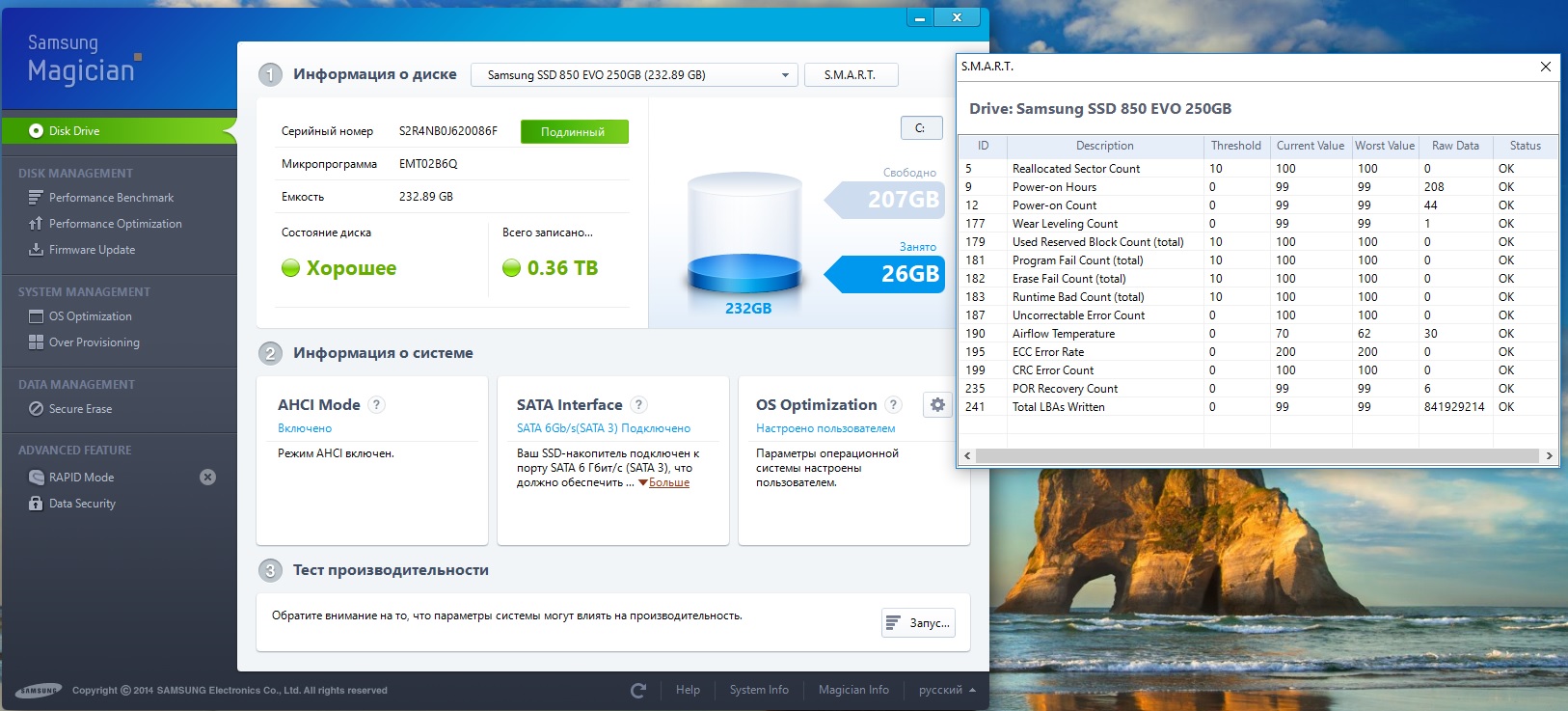This screenshot has height=711, width=1568.
Task: Click the RAPID Mode disabled X badge
Action: 207,478
